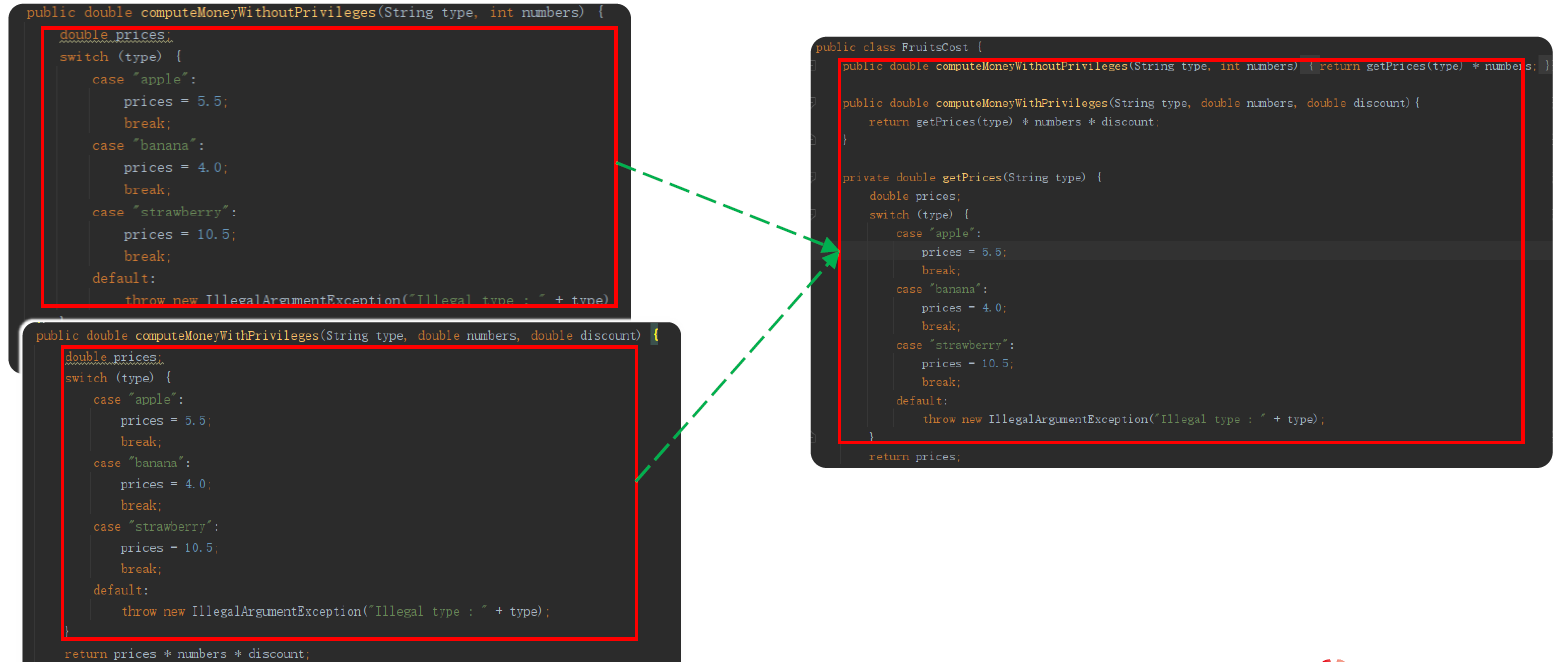The image size is (1563, 662).
Task: Collapse getPrices method fold marker in gutter
Action: [813, 177]
